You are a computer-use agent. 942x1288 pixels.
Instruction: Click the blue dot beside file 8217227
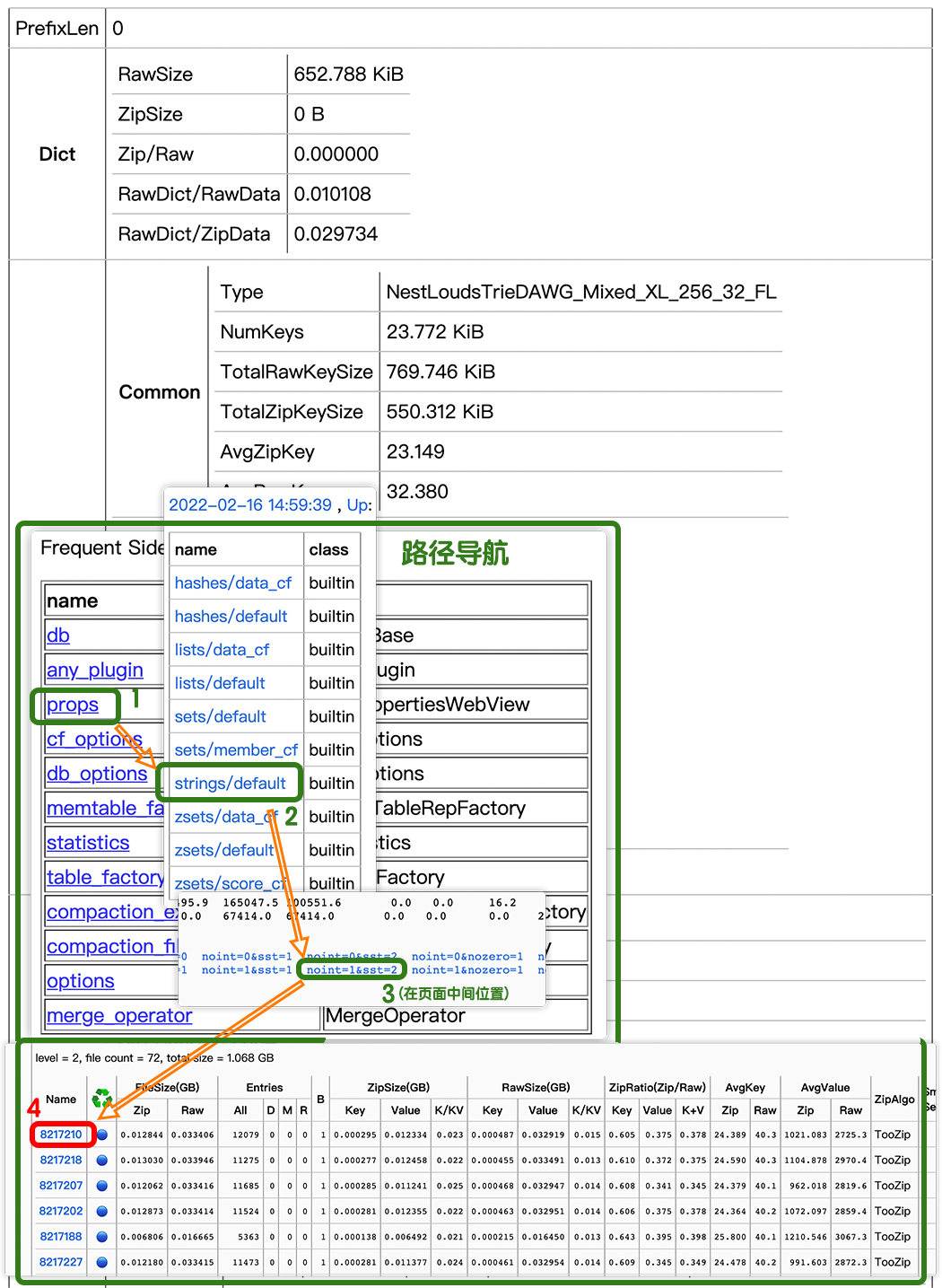(102, 1262)
